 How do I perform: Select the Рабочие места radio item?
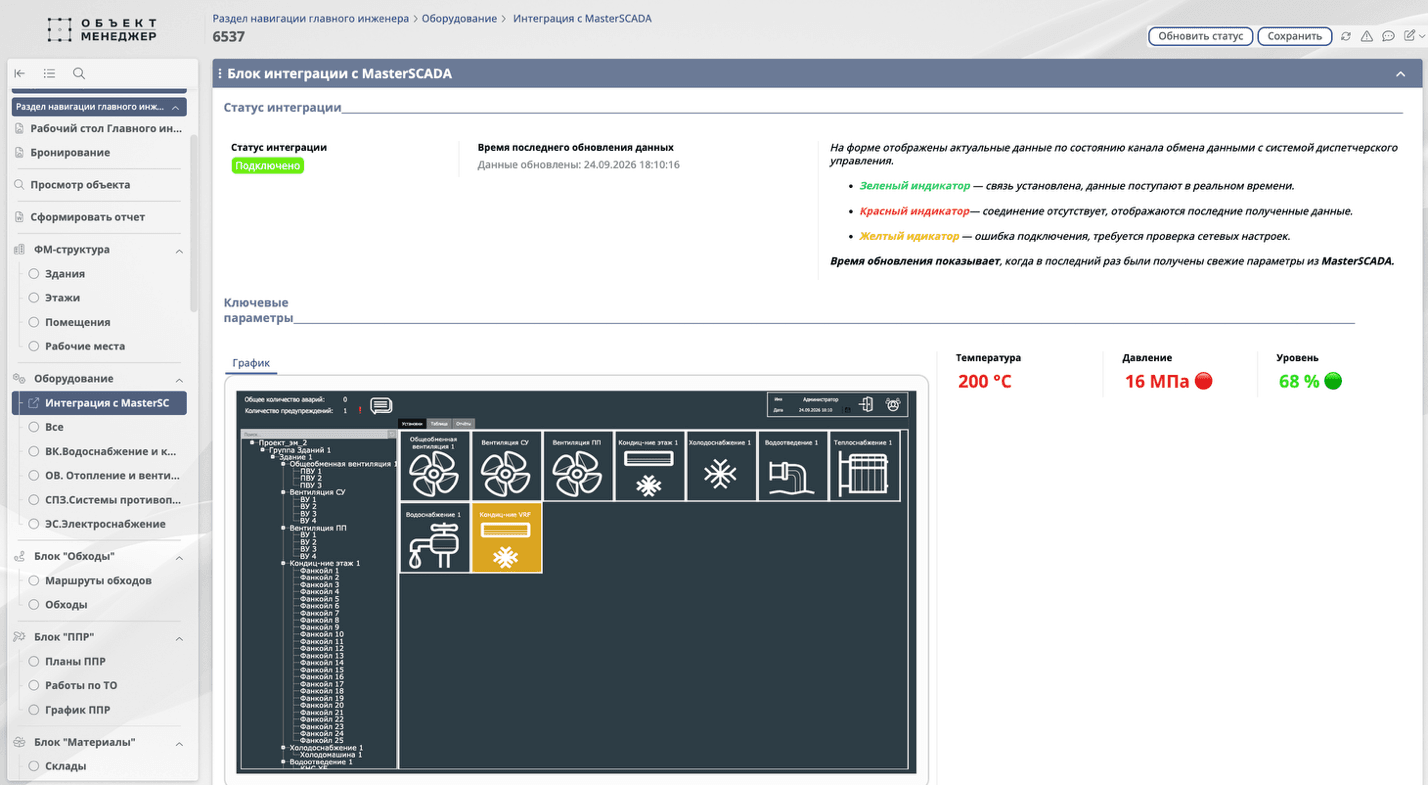(x=34, y=346)
